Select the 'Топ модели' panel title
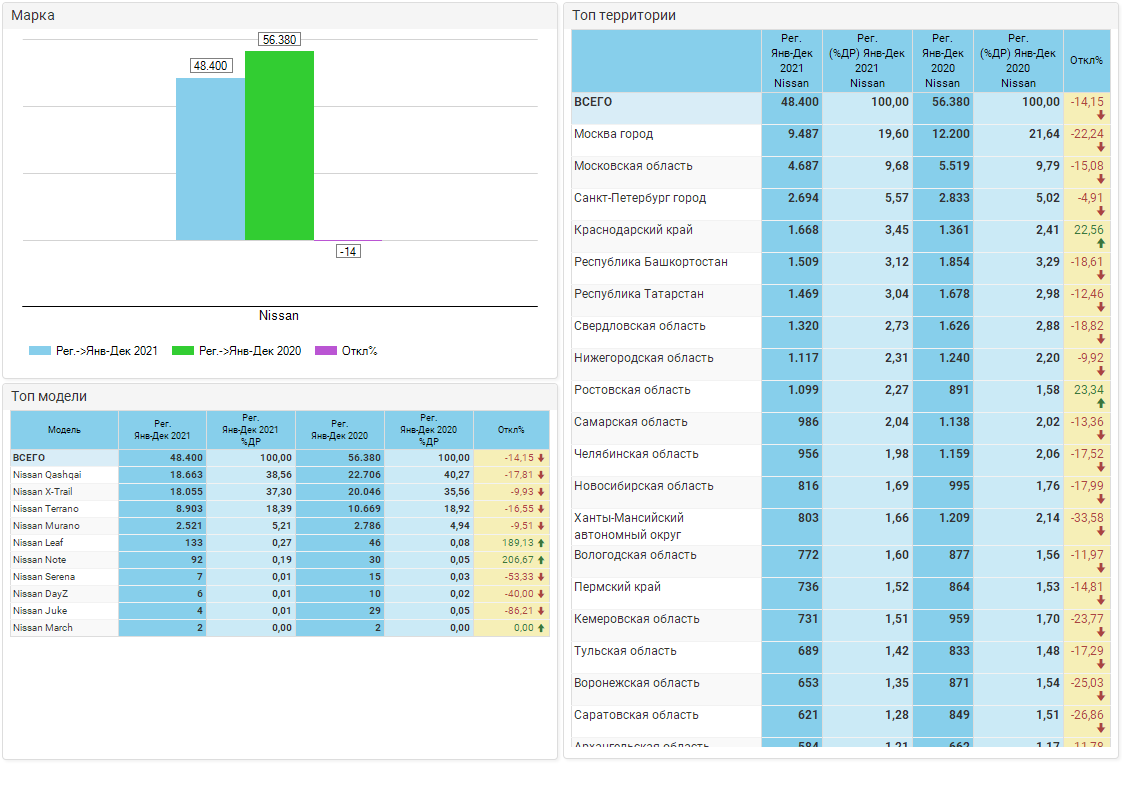This screenshot has height=793, width=1122. pyautogui.click(x=49, y=396)
